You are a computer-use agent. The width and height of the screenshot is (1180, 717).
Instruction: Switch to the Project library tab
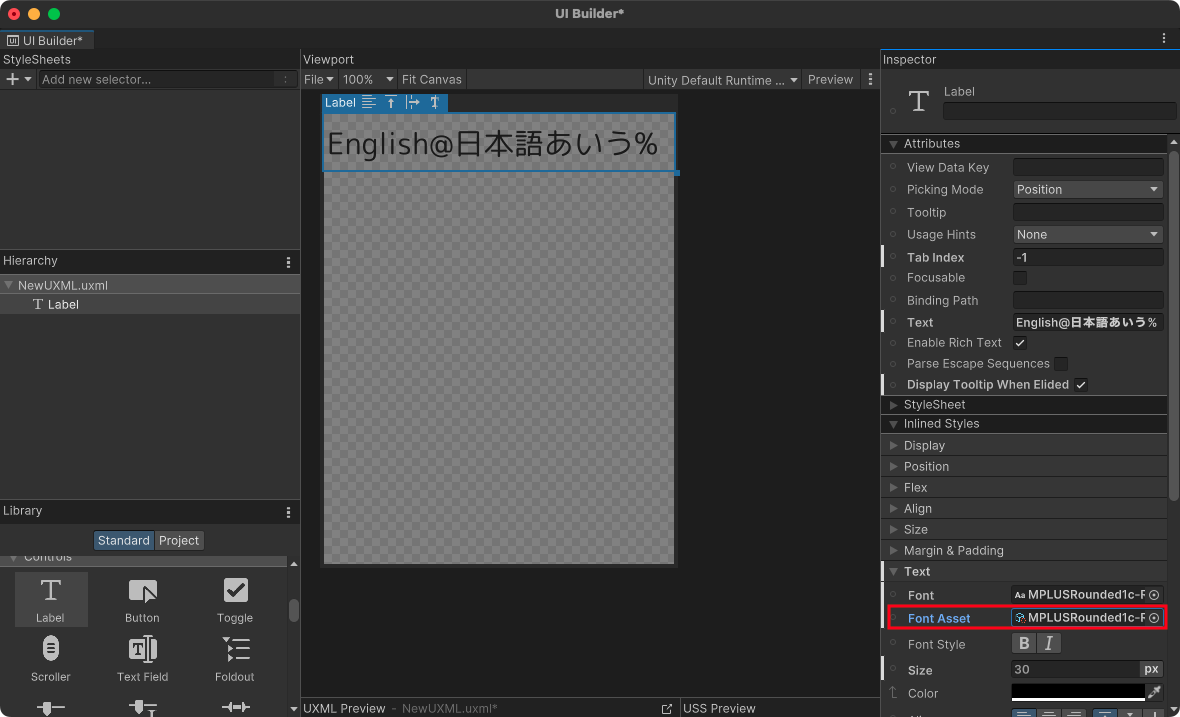coord(178,540)
